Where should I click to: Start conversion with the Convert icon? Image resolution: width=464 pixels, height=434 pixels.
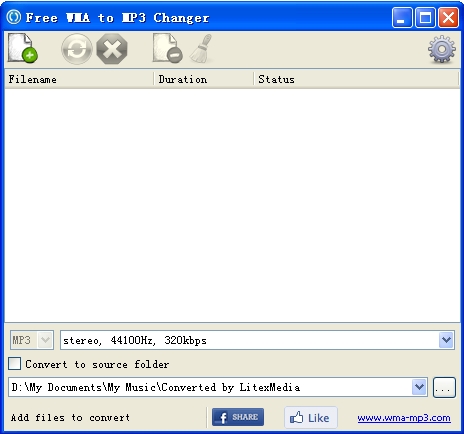pyautogui.click(x=77, y=49)
